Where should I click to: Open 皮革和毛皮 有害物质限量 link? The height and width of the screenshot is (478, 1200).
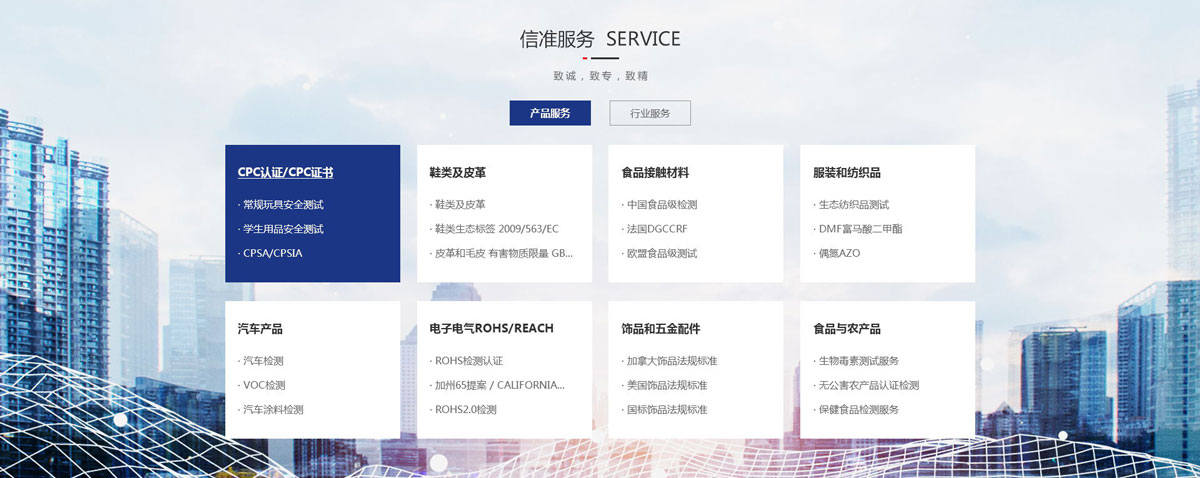tap(504, 253)
